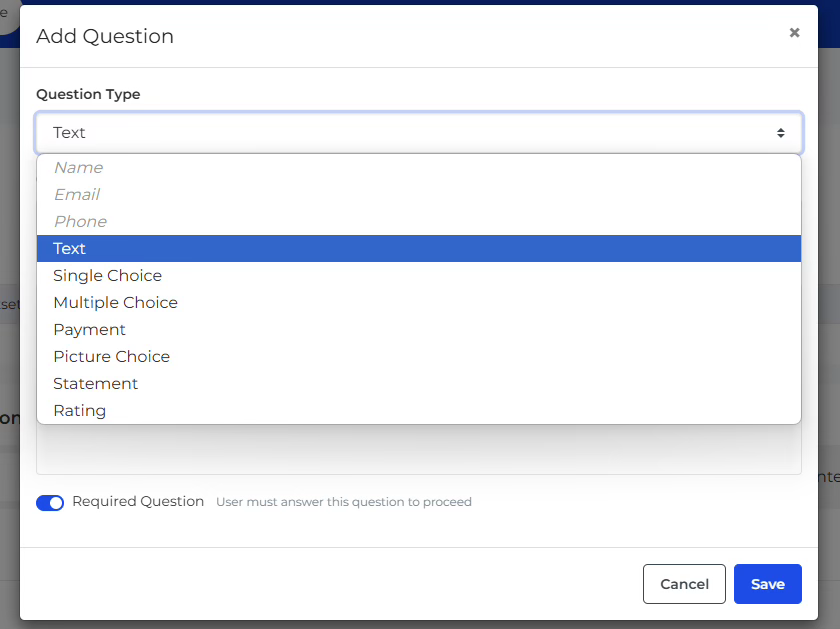Select the Statement question type

pyautogui.click(x=419, y=384)
